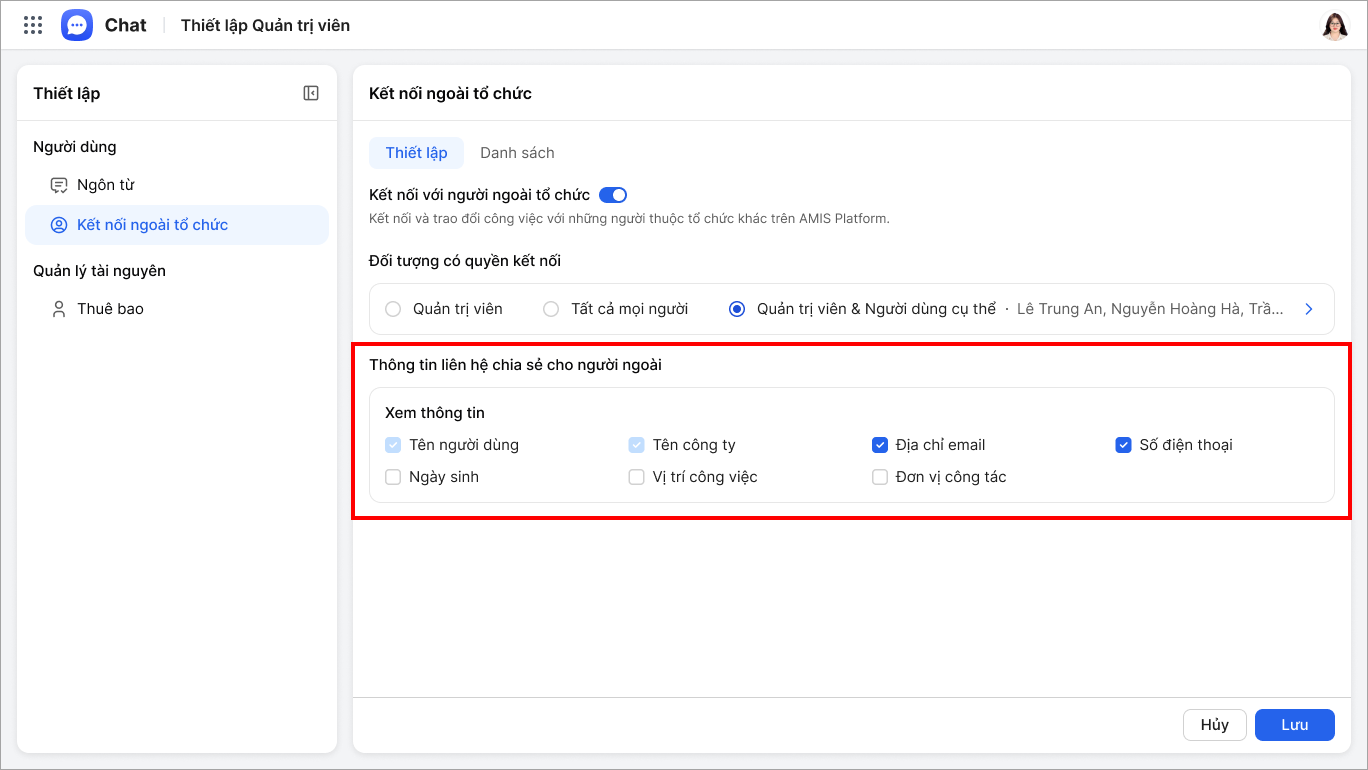This screenshot has width=1368, height=770.
Task: Tick the Đơn vị công tác checkbox
Action: pyautogui.click(x=880, y=477)
